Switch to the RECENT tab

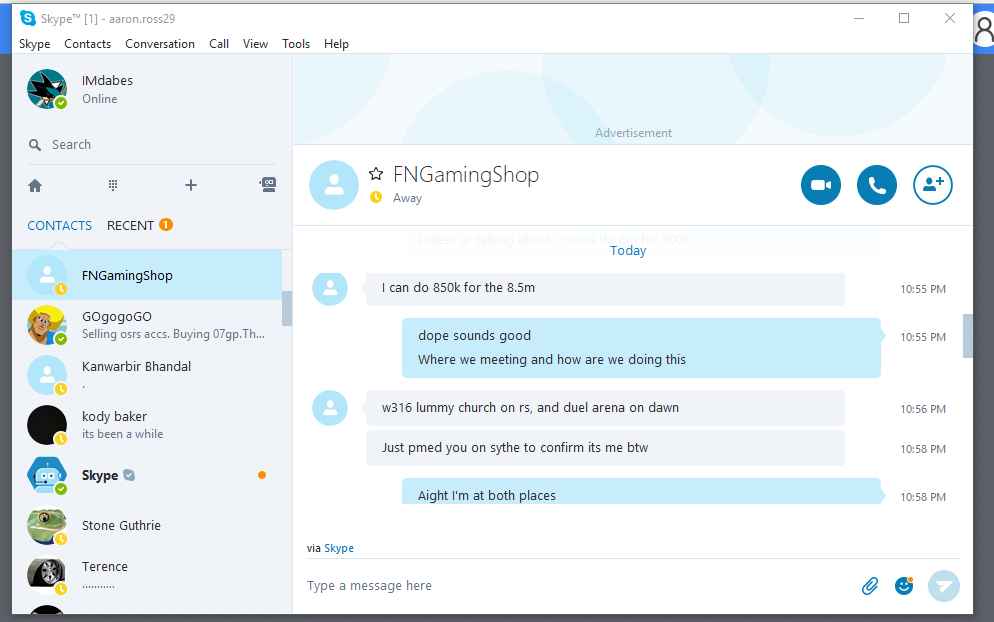[130, 226]
